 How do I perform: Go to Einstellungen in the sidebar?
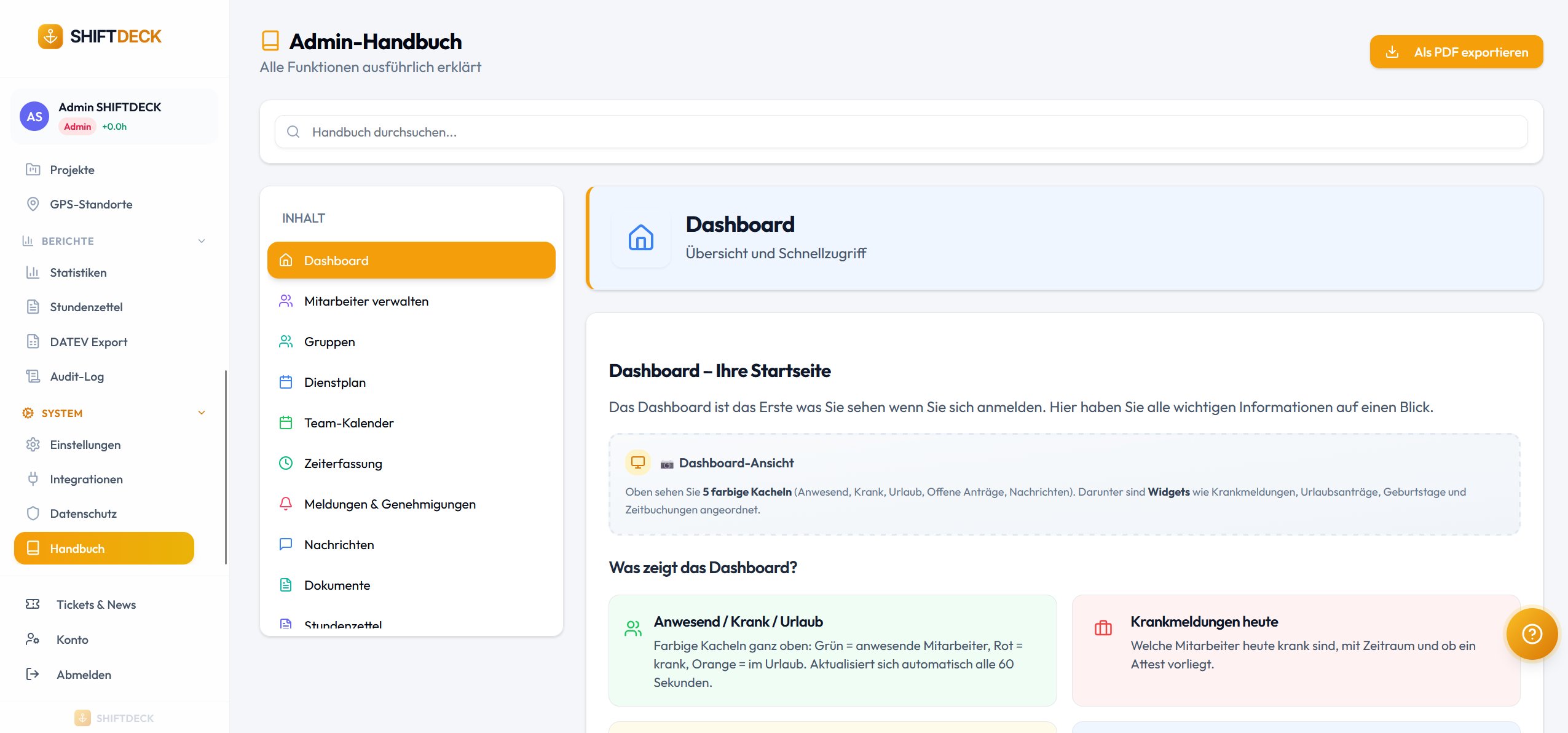coord(85,445)
